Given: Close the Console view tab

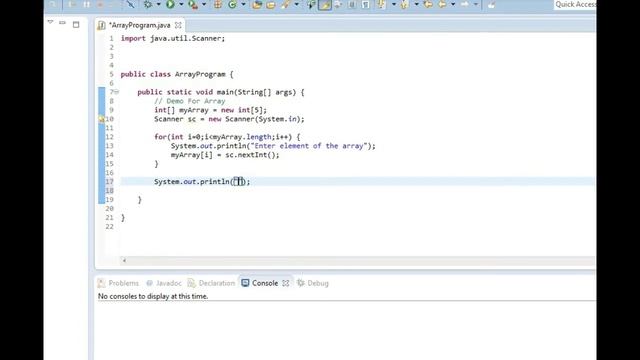Looking at the screenshot, I should [x=286, y=283].
